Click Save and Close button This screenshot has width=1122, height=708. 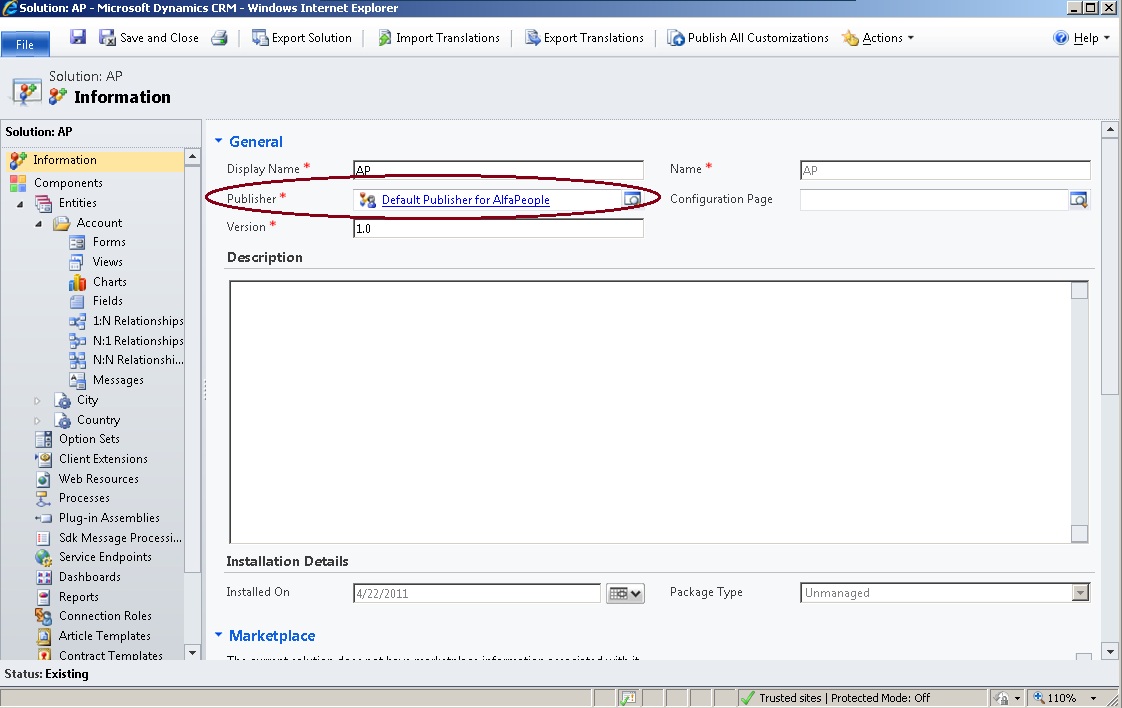tap(149, 38)
